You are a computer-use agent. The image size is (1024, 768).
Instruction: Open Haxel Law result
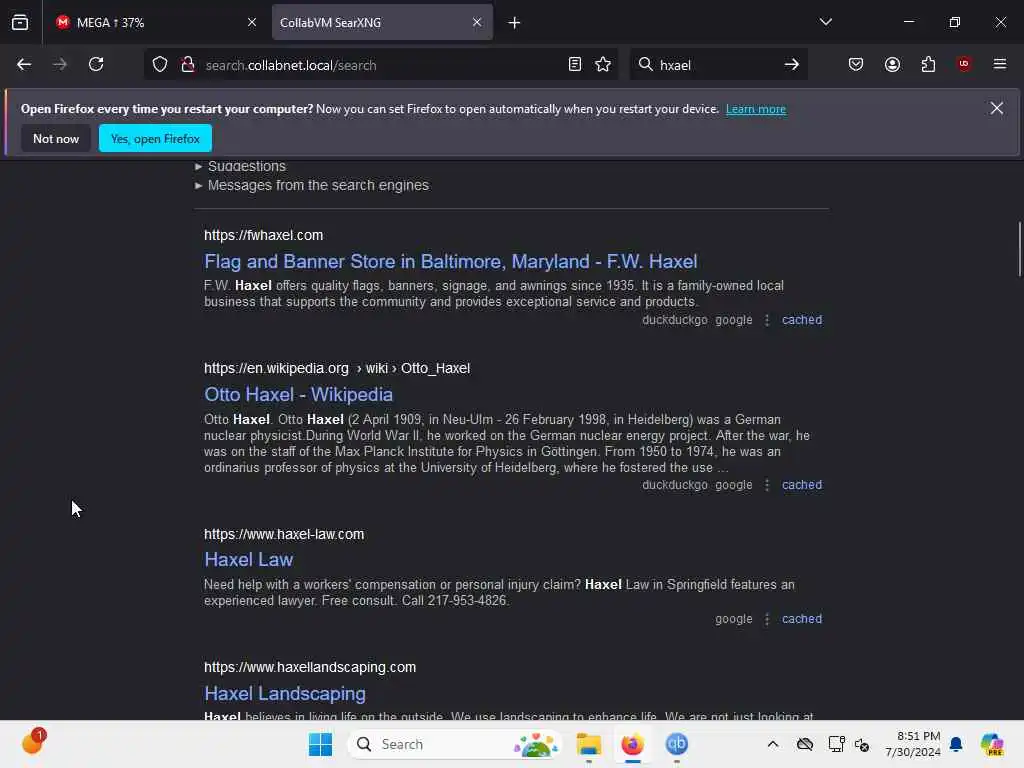[248, 560]
